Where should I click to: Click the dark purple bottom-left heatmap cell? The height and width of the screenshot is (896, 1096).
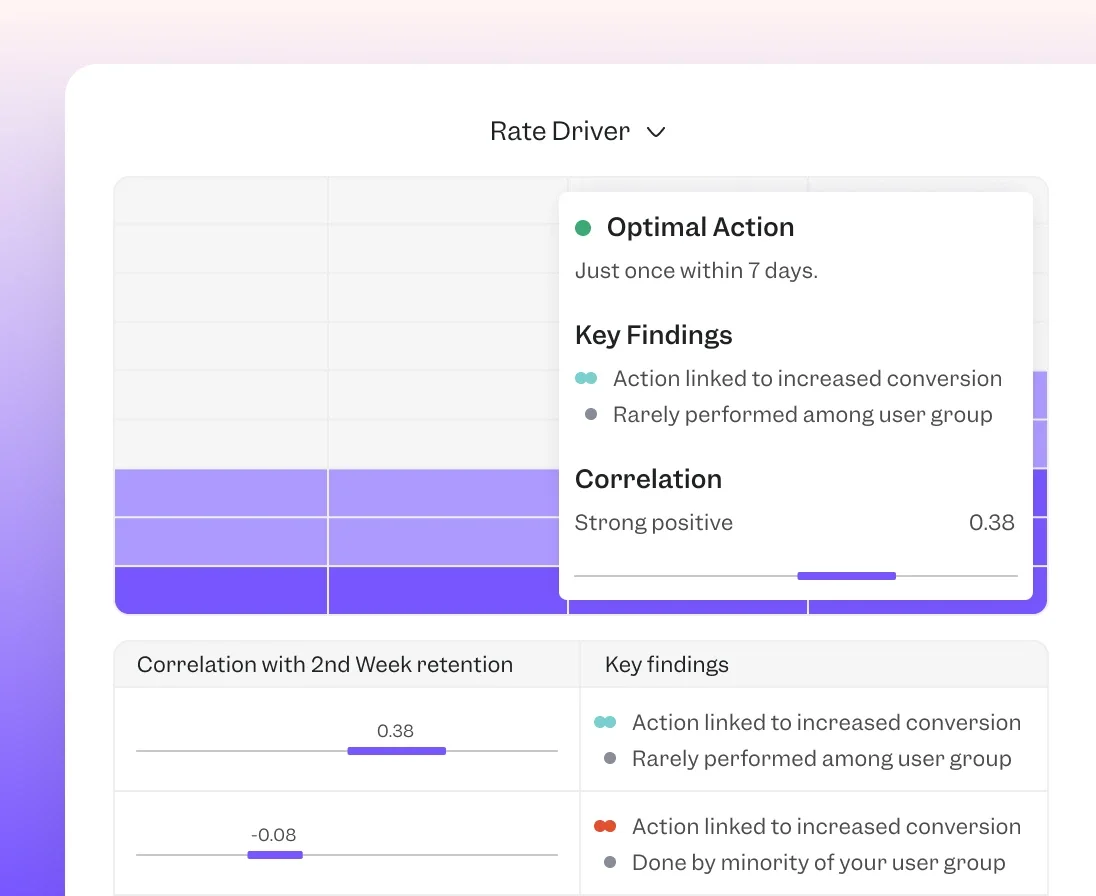point(221,590)
